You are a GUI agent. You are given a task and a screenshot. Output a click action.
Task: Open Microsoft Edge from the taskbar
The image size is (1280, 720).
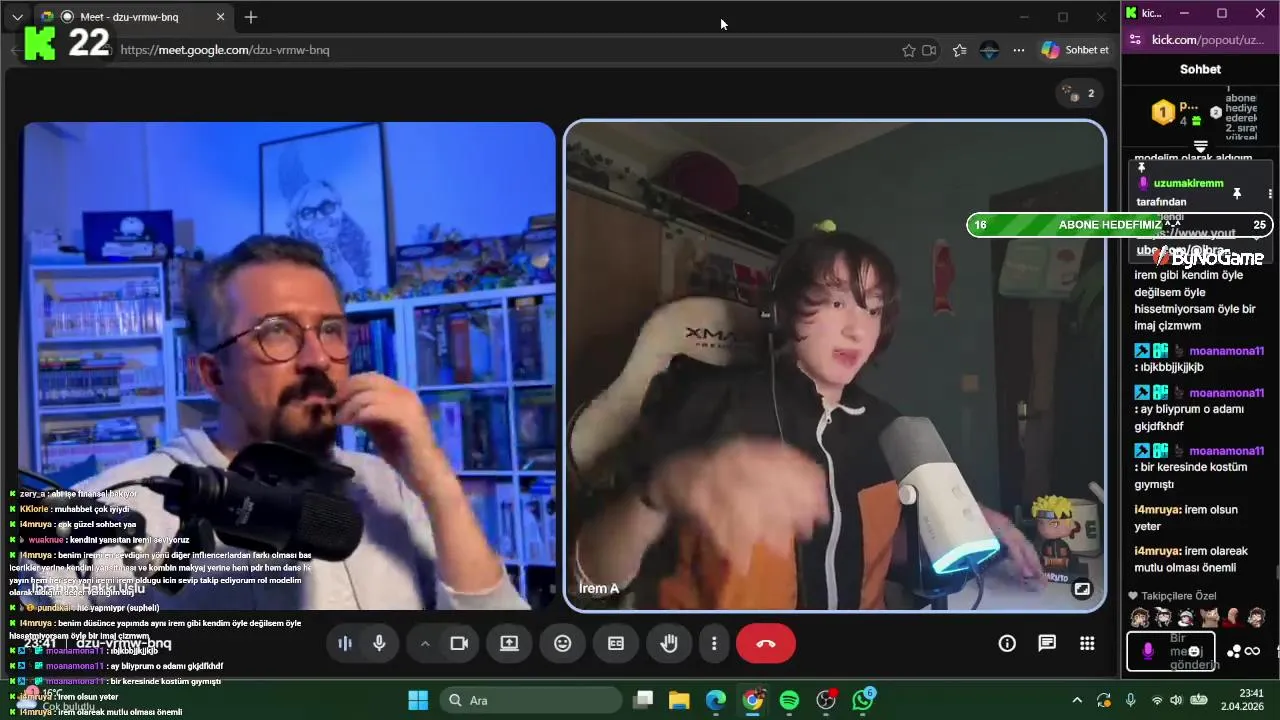(716, 700)
